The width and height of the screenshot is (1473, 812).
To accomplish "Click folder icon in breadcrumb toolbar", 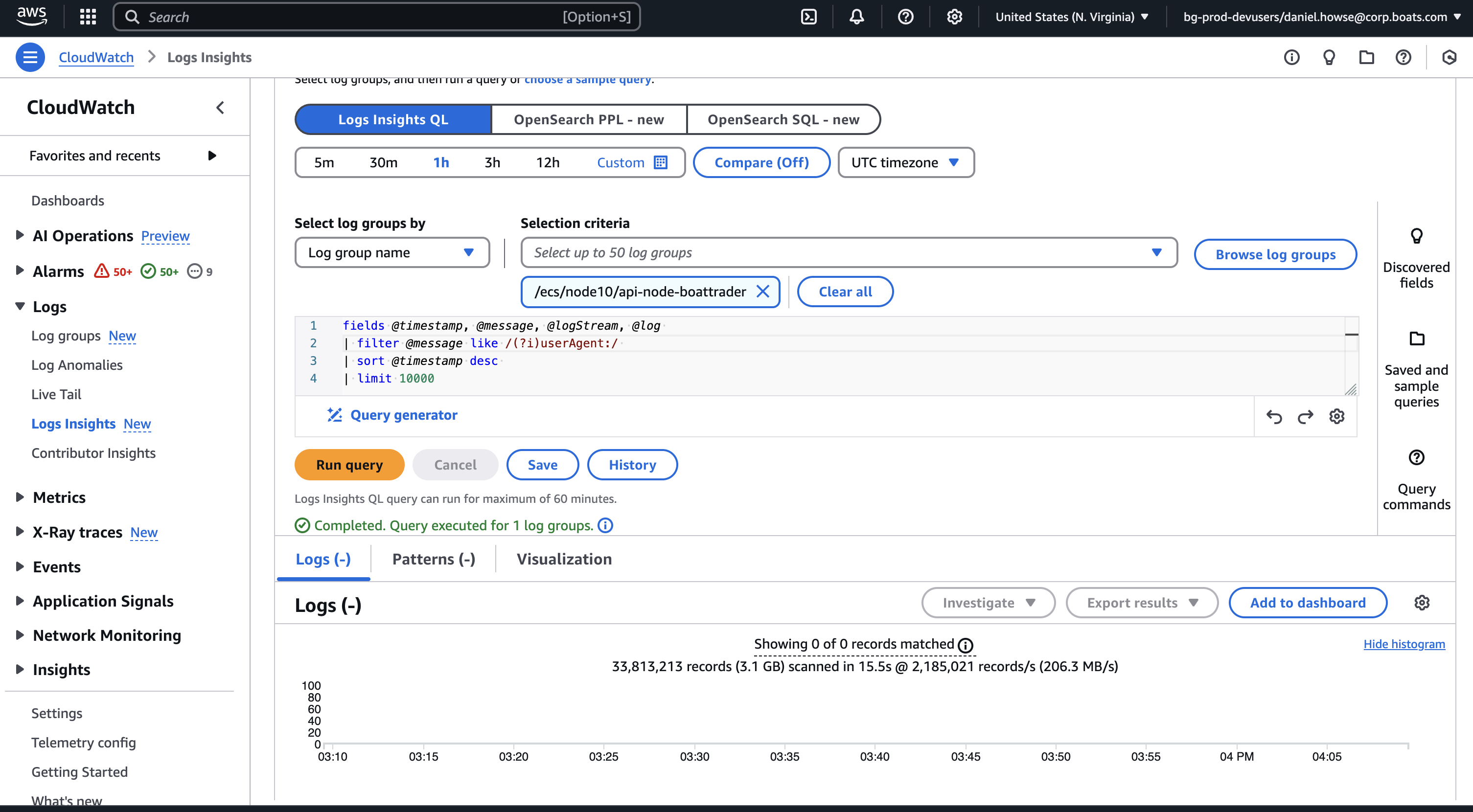I will (1366, 57).
